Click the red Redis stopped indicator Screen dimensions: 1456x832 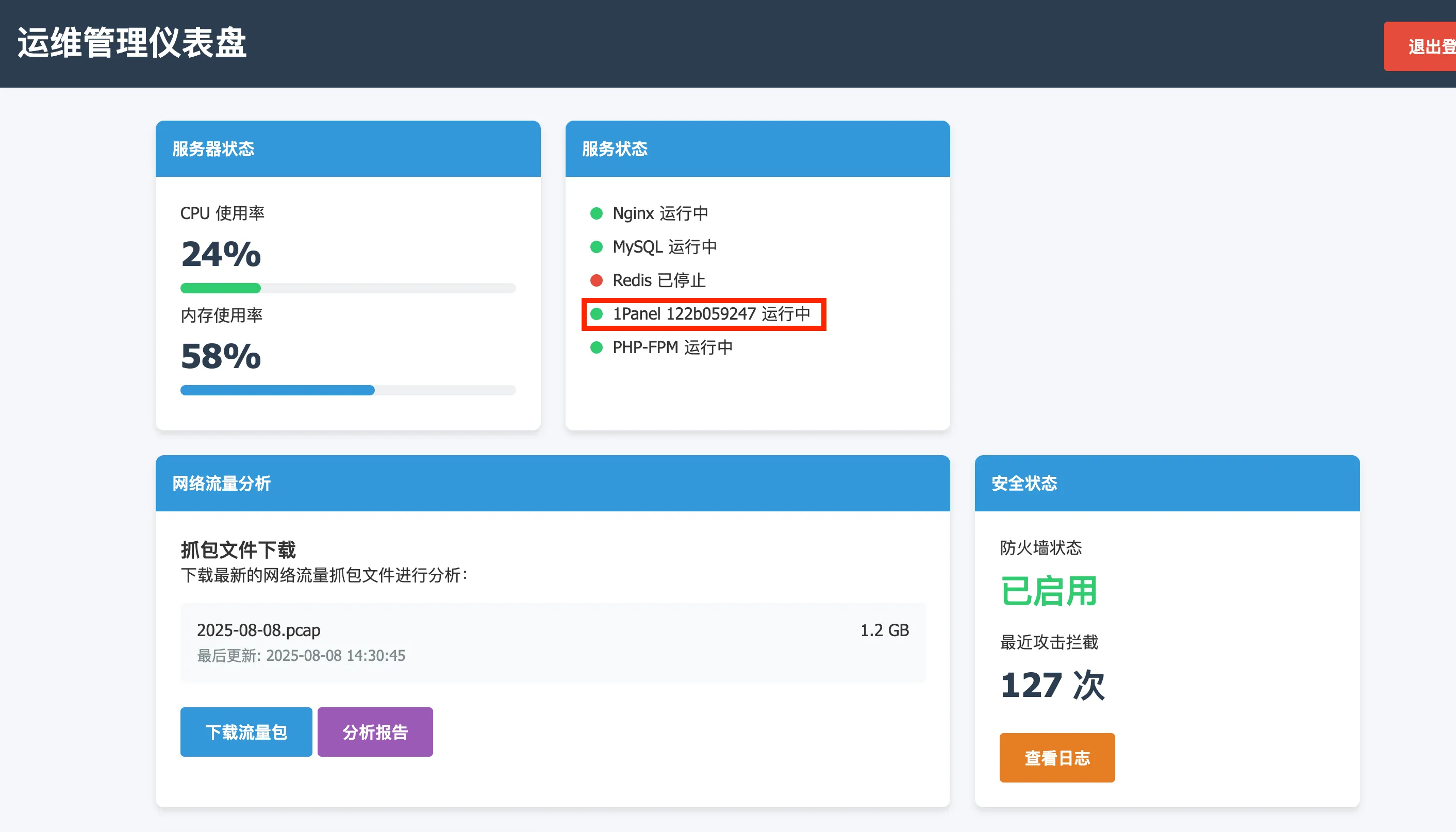point(596,280)
